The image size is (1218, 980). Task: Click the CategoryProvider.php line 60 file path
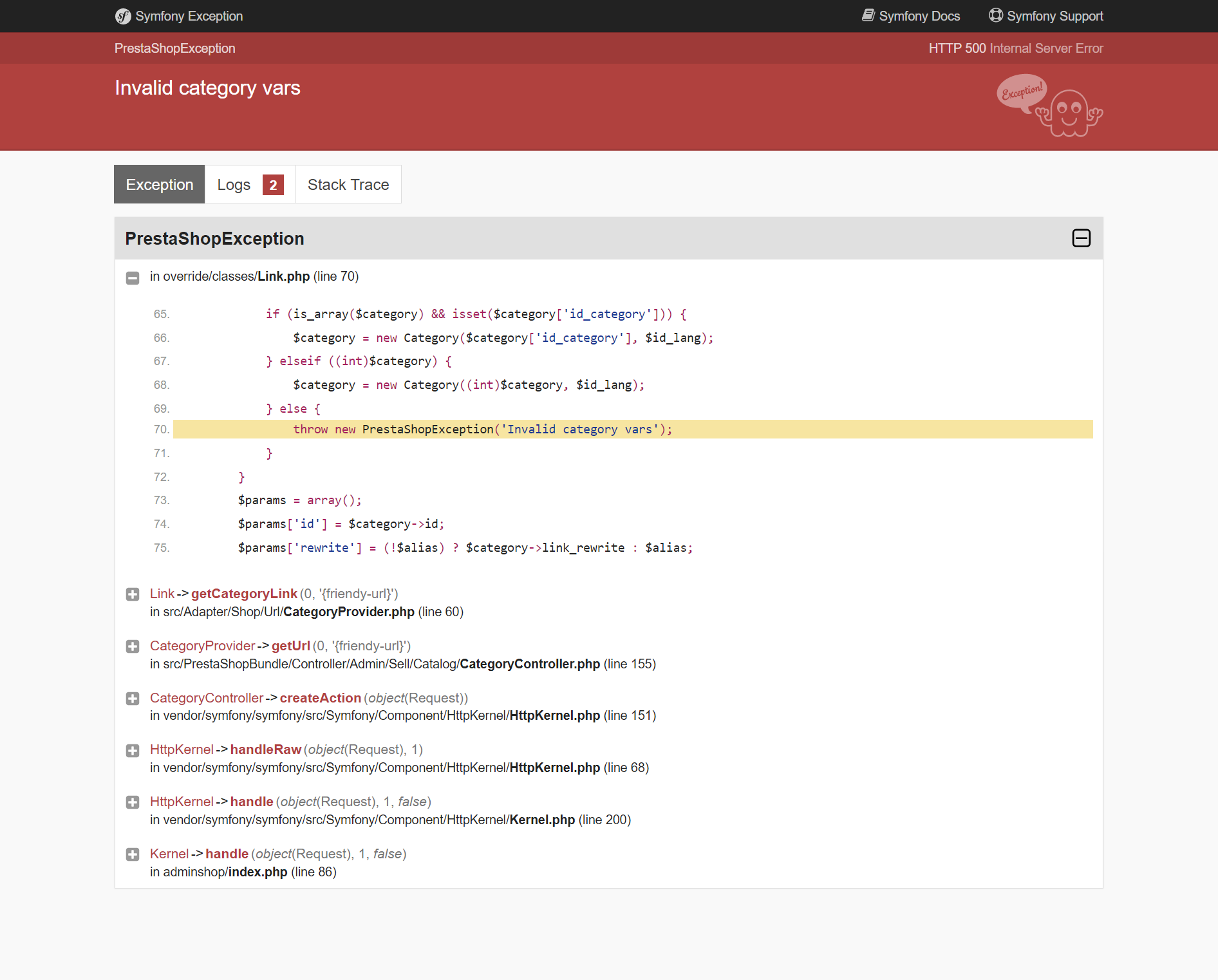pos(307,612)
